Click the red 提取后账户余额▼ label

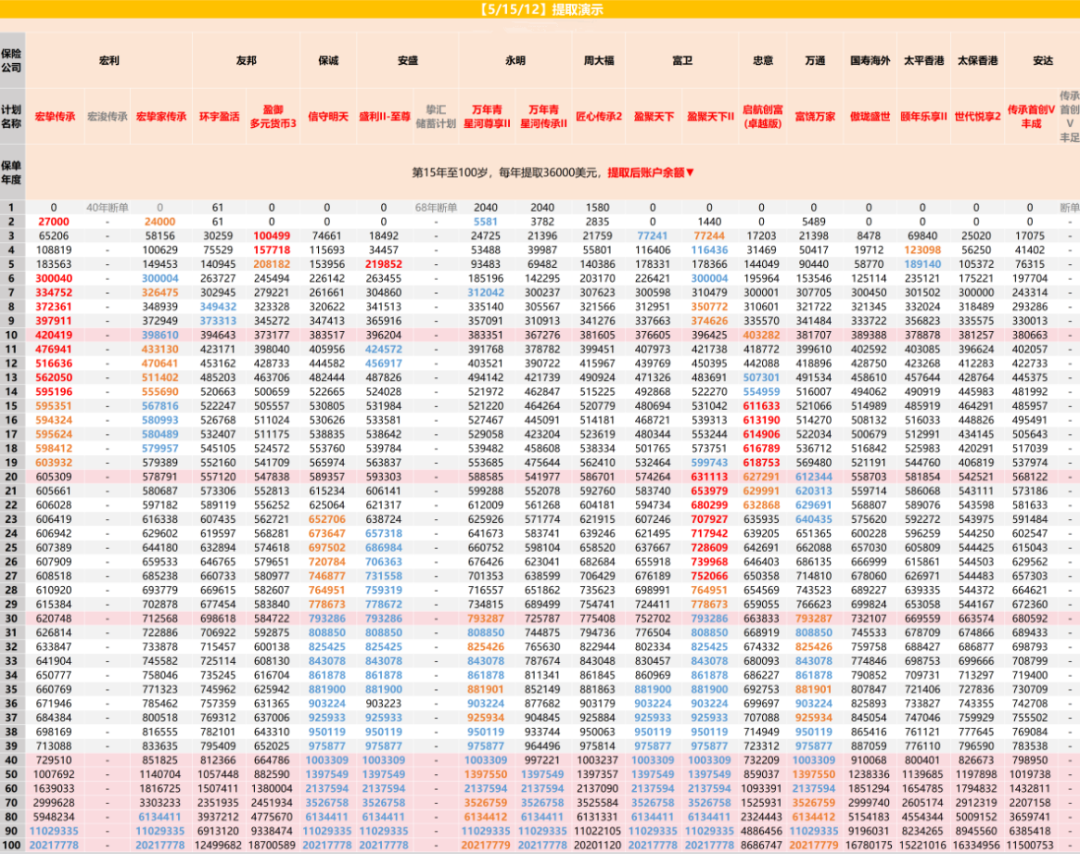651,172
